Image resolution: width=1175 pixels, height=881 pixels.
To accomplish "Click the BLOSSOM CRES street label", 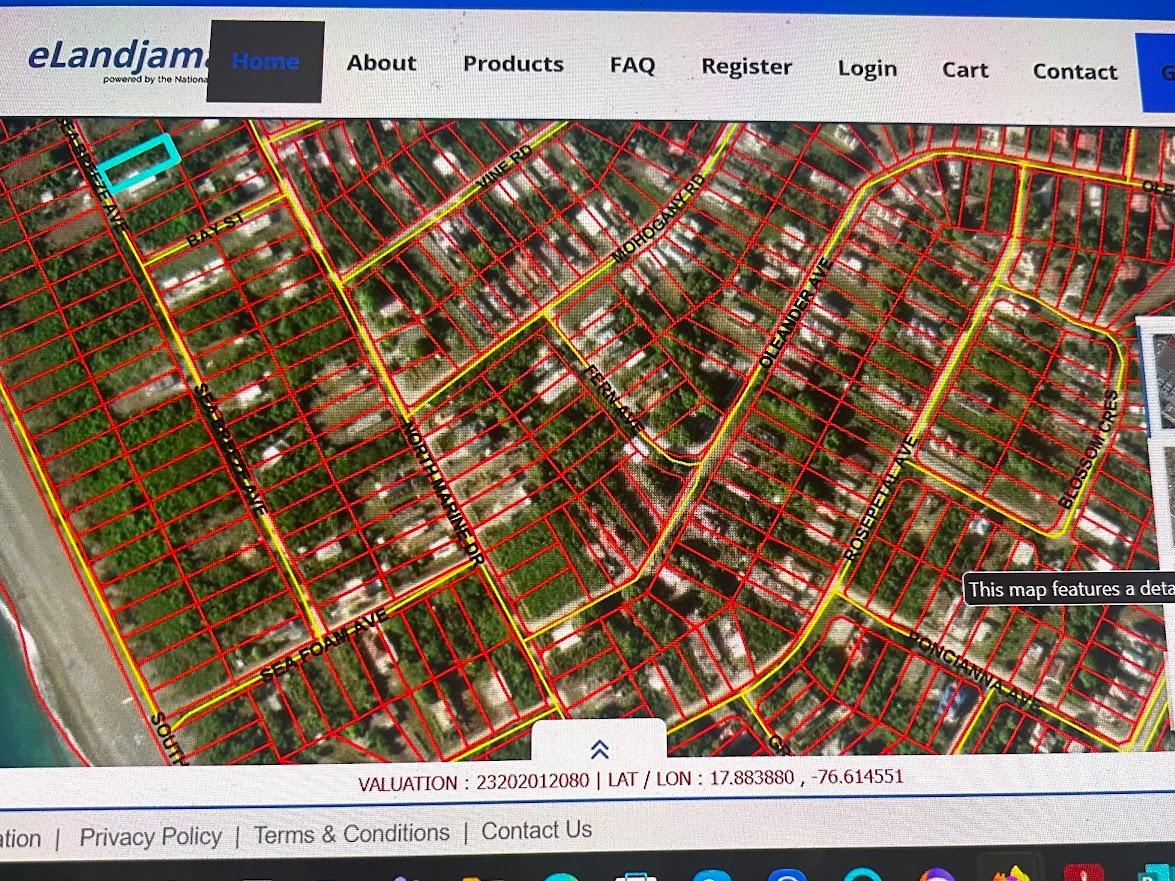I will pyautogui.click(x=1090, y=449).
